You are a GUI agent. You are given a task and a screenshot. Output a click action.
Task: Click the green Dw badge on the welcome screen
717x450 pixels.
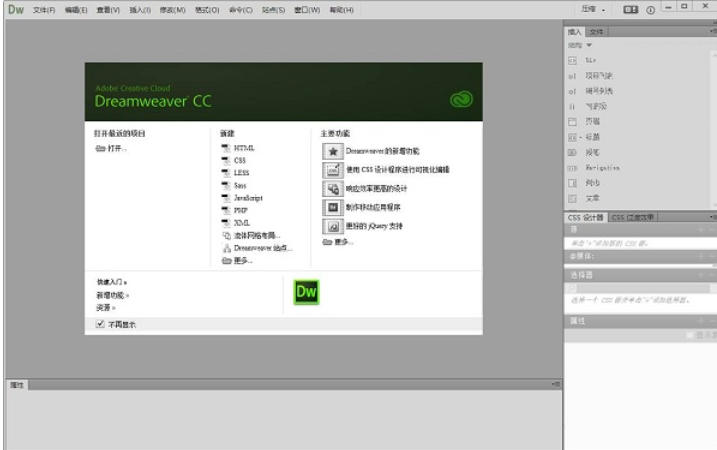point(306,292)
